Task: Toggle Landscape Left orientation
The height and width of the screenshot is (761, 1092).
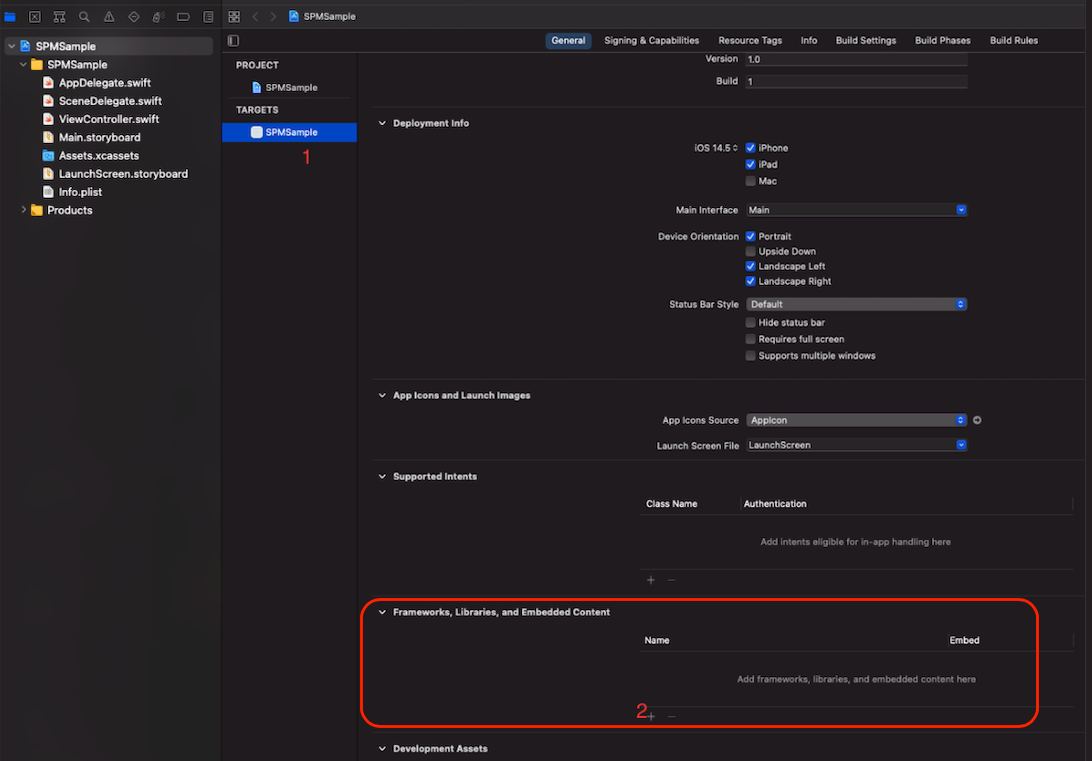Action: (x=750, y=266)
